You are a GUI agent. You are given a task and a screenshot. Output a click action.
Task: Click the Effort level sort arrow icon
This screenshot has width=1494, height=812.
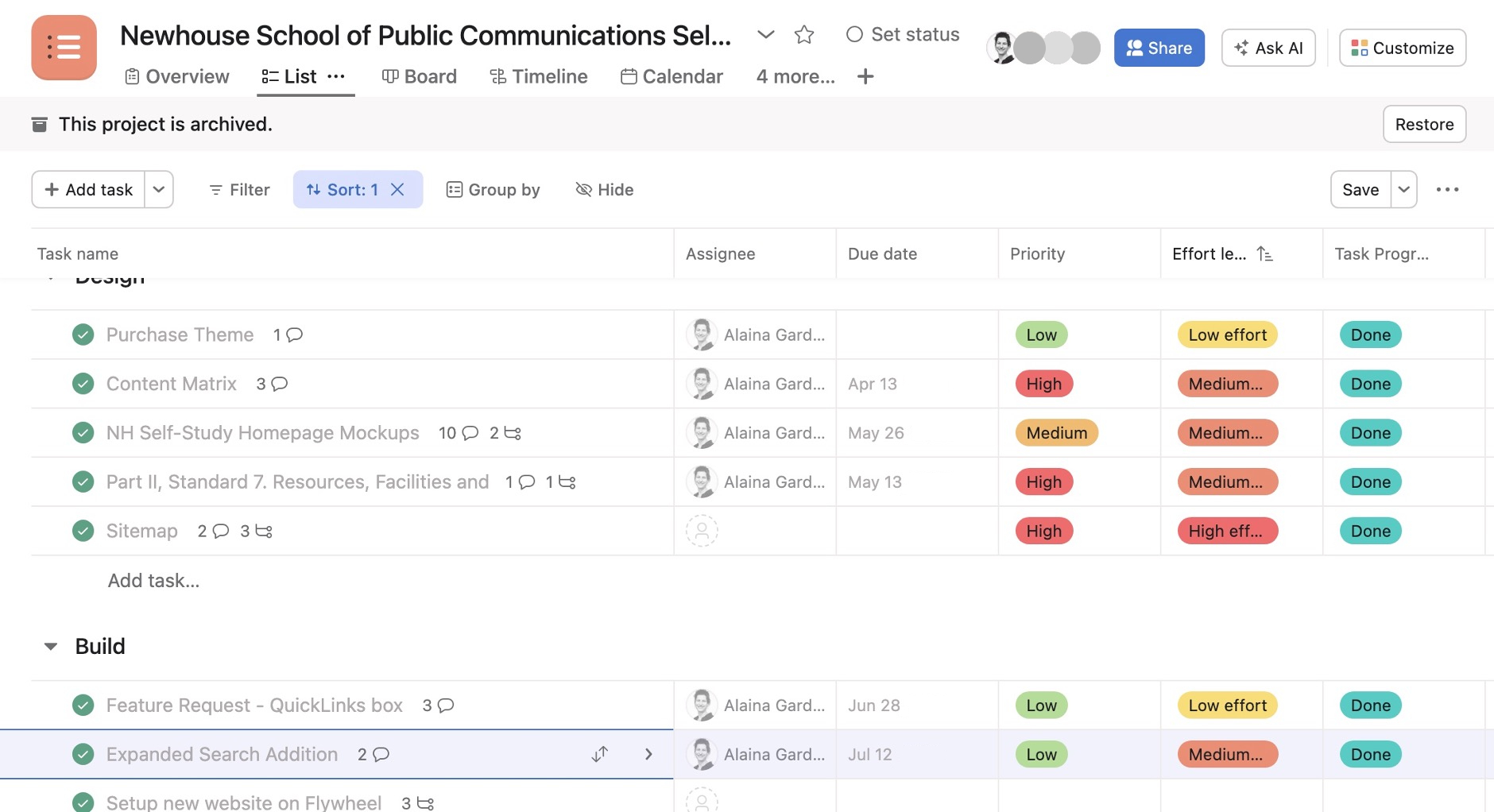point(1264,253)
